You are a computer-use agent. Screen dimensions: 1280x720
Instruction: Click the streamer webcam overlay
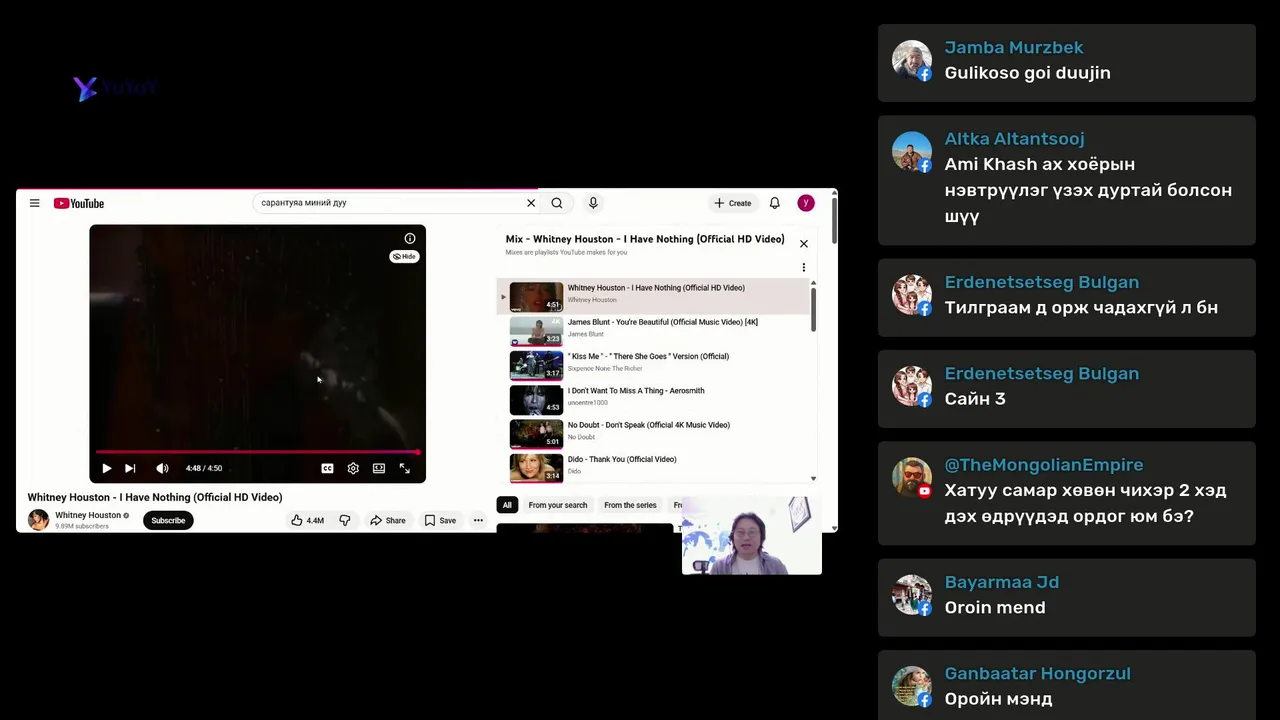[752, 536]
